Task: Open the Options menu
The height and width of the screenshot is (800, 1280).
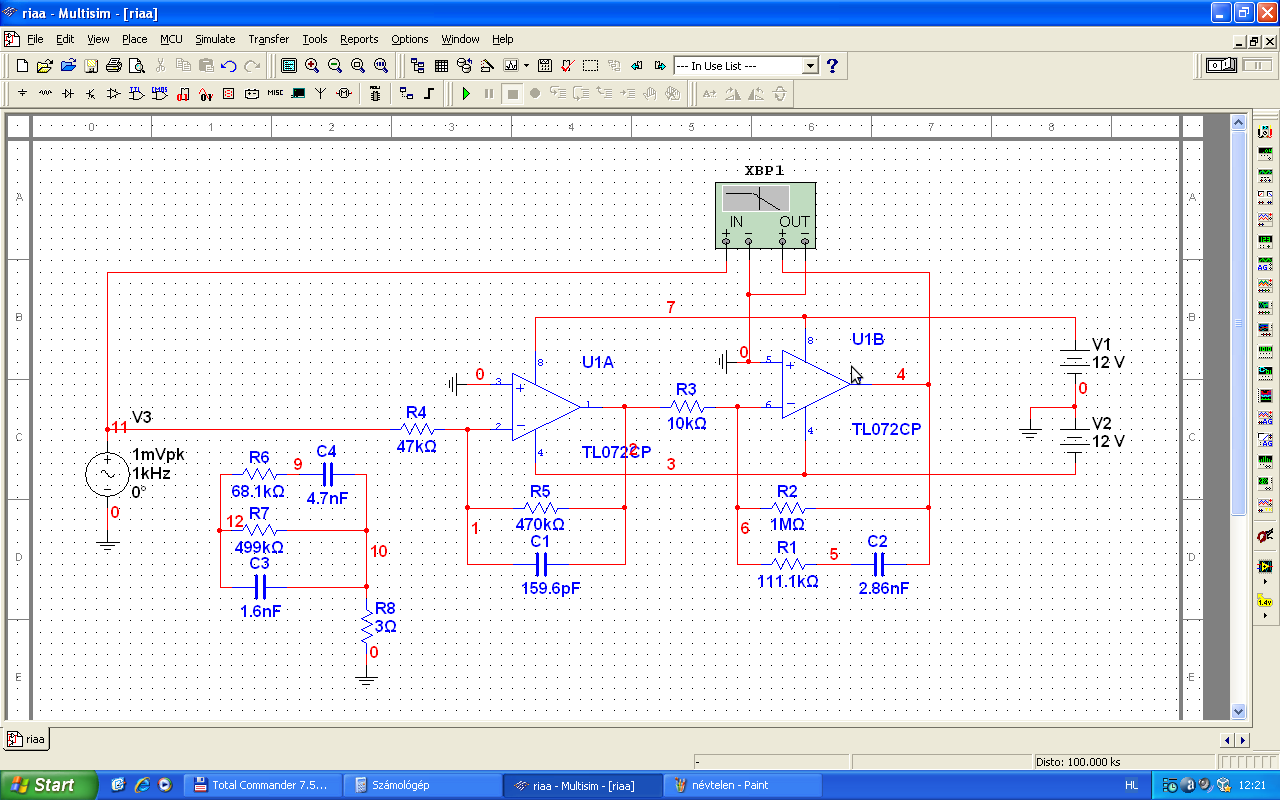Action: (x=410, y=39)
